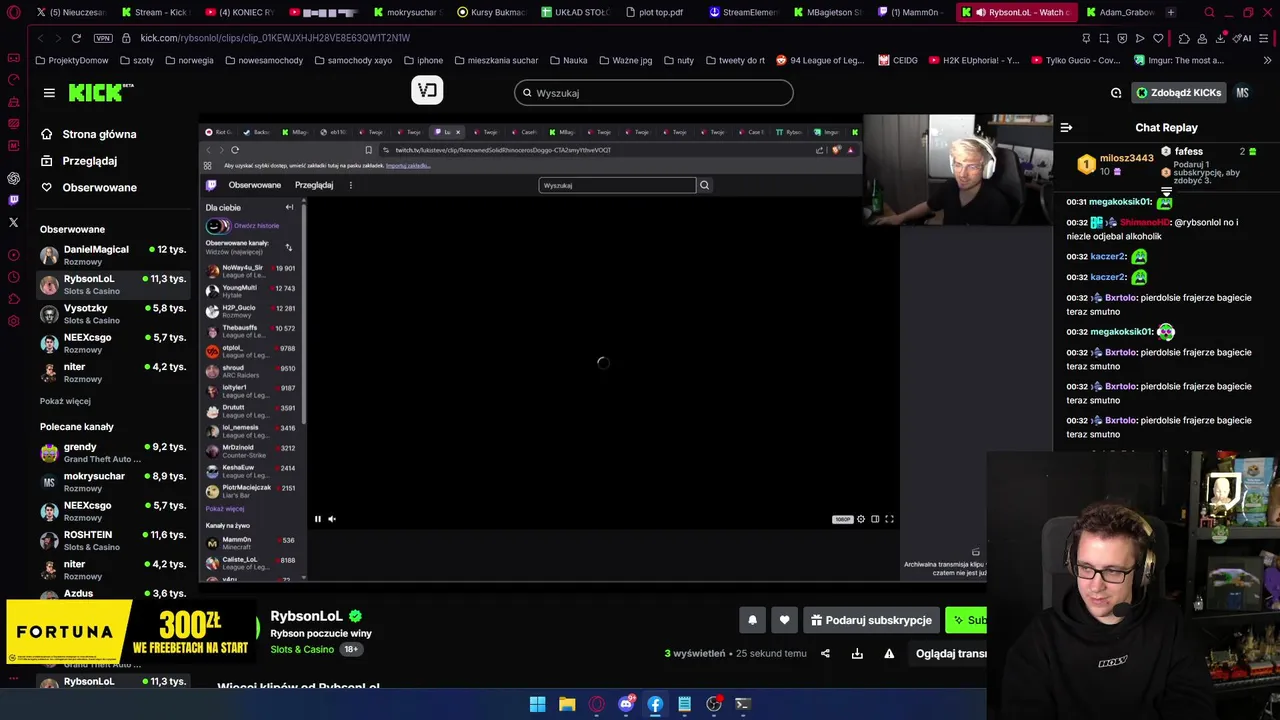Toggle theater mode in the player
The width and height of the screenshot is (1280, 720).
875,519
